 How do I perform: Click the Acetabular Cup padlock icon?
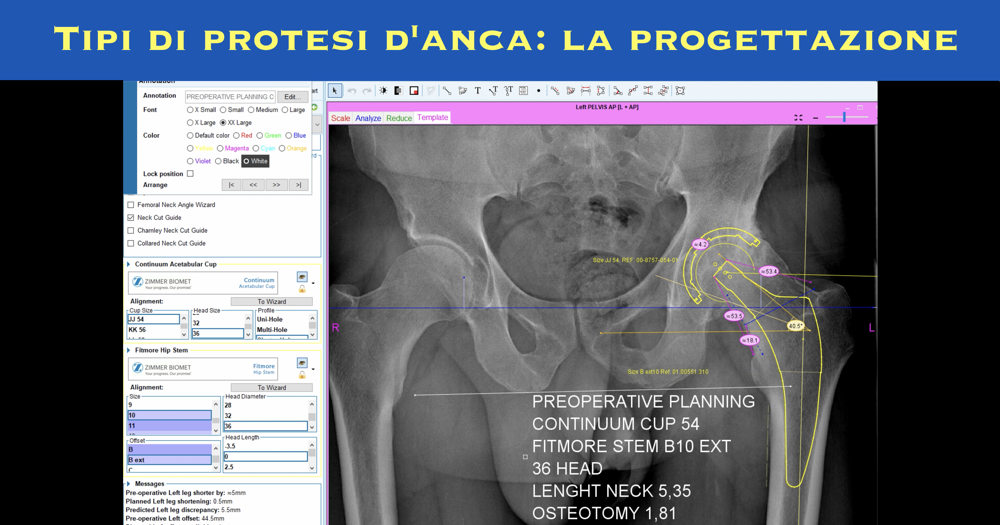pos(302,289)
